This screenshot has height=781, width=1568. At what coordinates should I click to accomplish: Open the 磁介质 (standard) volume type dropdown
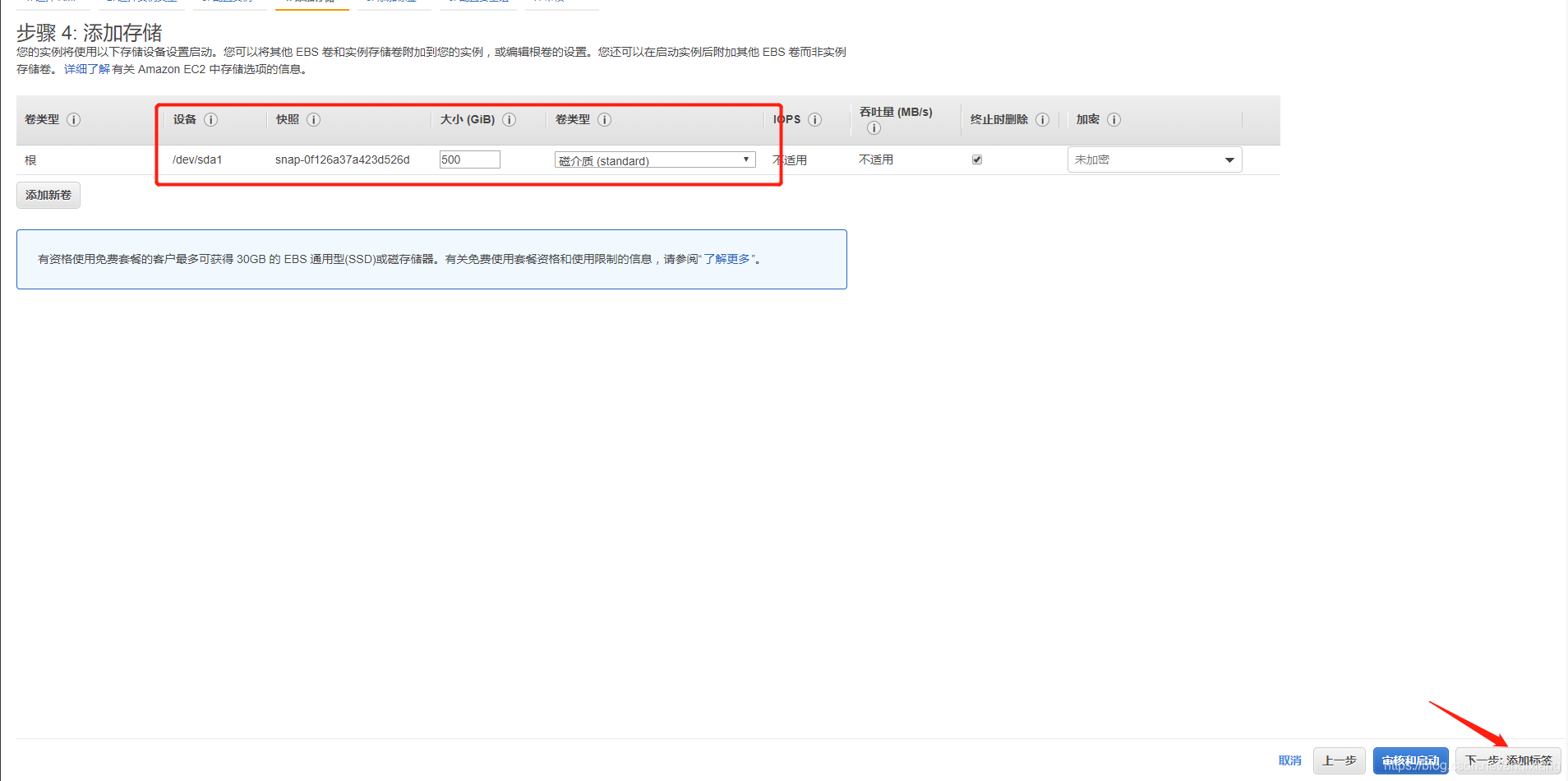tap(655, 159)
